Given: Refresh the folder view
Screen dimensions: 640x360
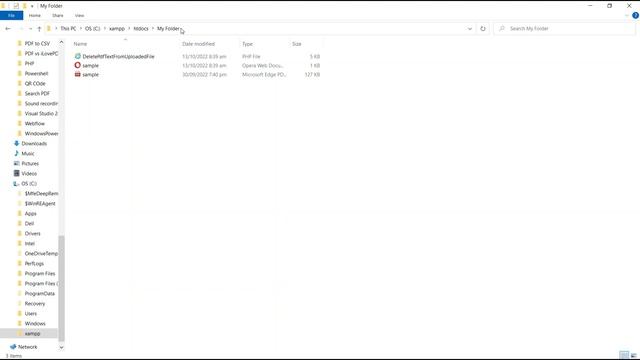Looking at the screenshot, I should tap(483, 29).
